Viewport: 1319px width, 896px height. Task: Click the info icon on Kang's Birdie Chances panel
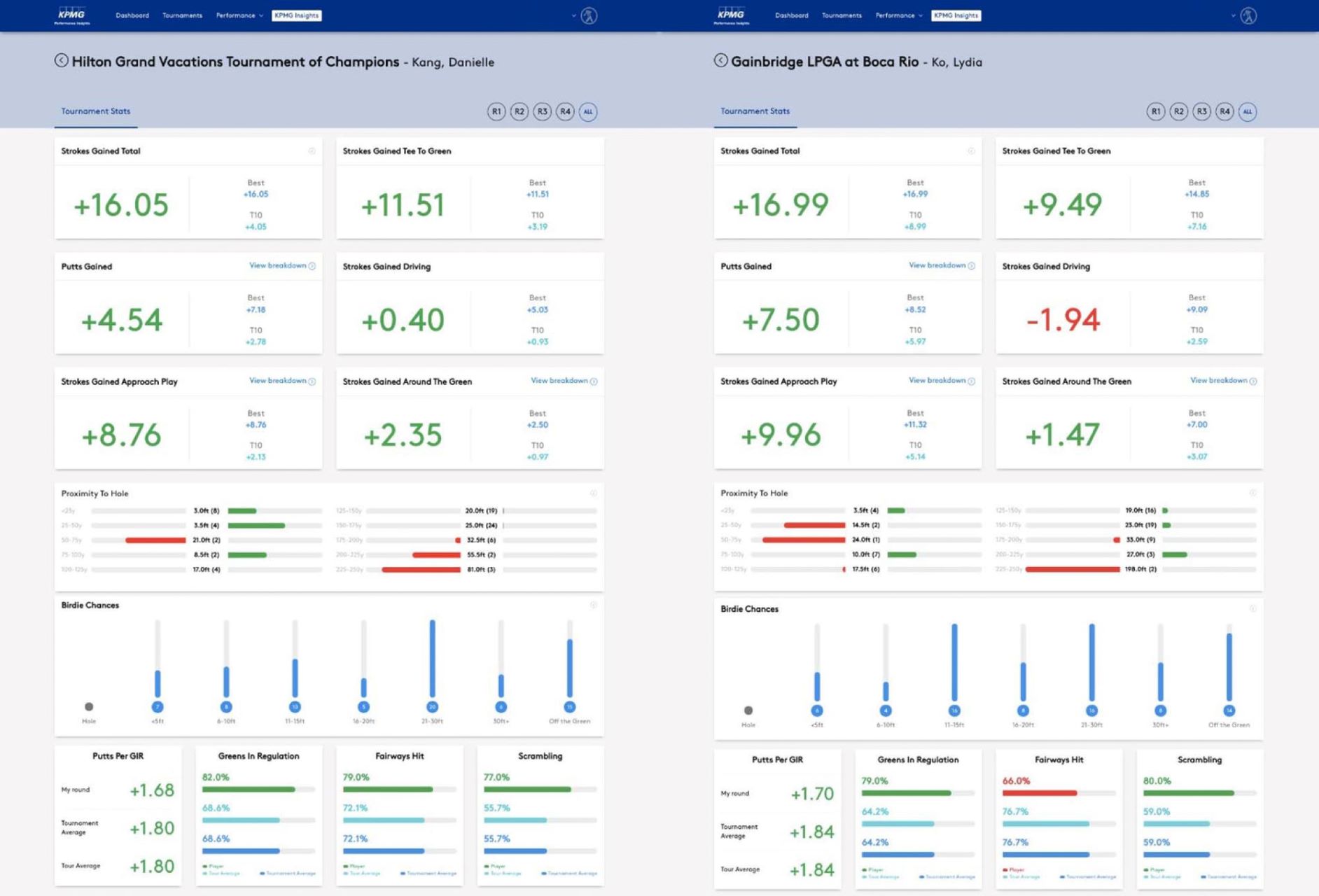593,605
